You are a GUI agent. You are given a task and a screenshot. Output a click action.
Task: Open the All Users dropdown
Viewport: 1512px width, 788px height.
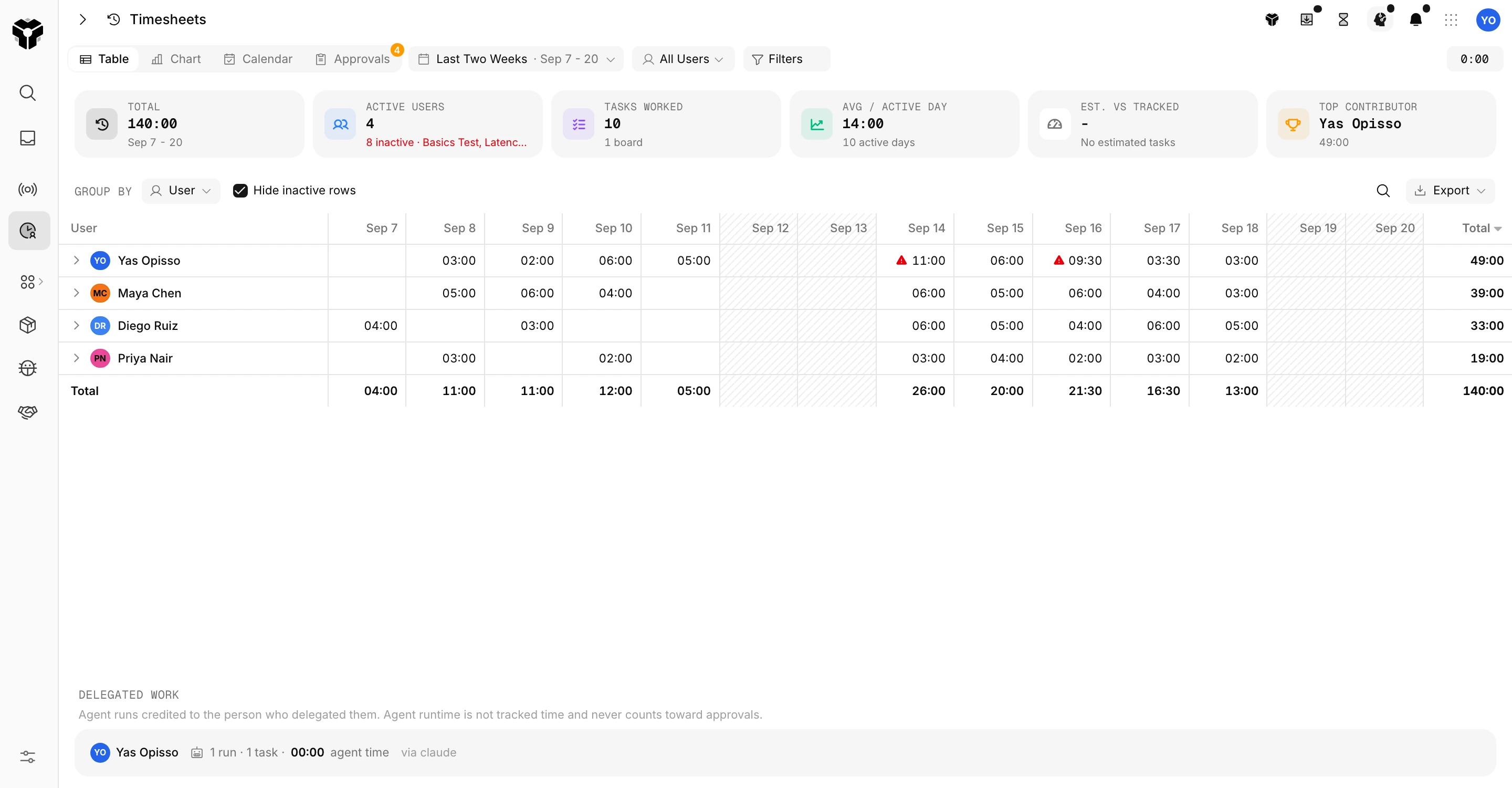point(683,59)
